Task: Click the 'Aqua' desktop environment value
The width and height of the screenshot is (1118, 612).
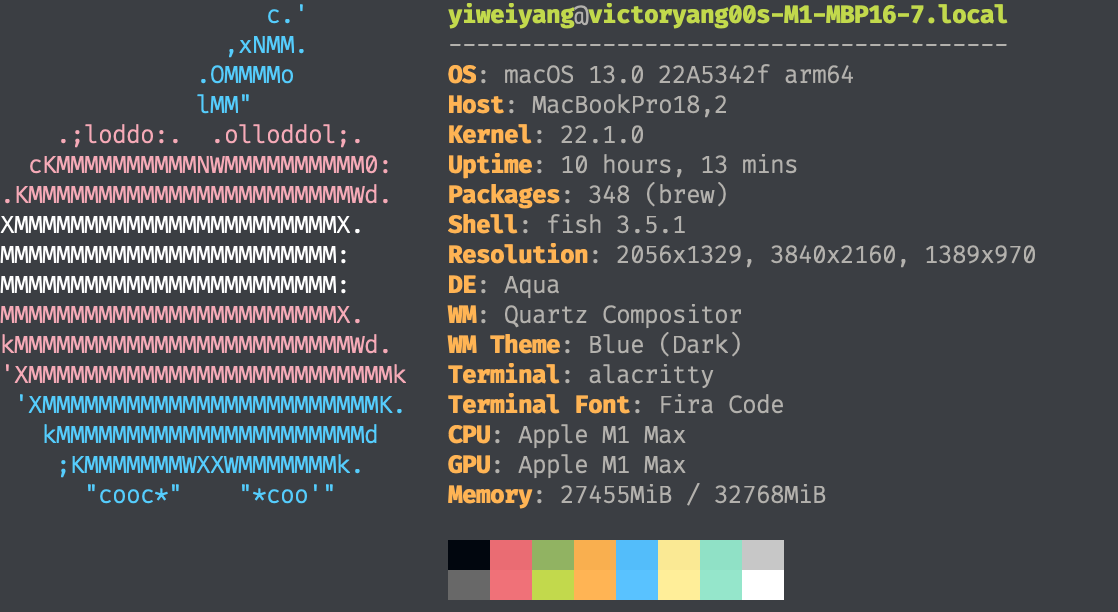Action: point(531,285)
